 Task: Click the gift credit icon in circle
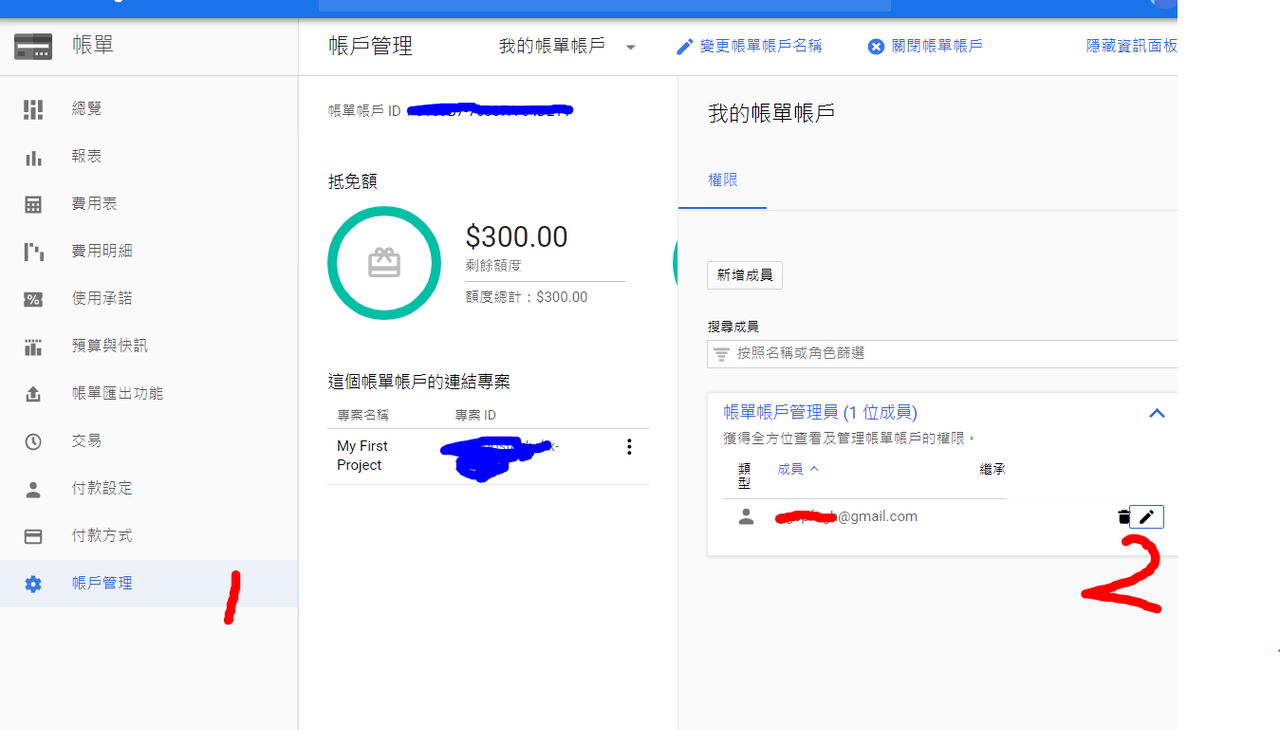point(384,263)
